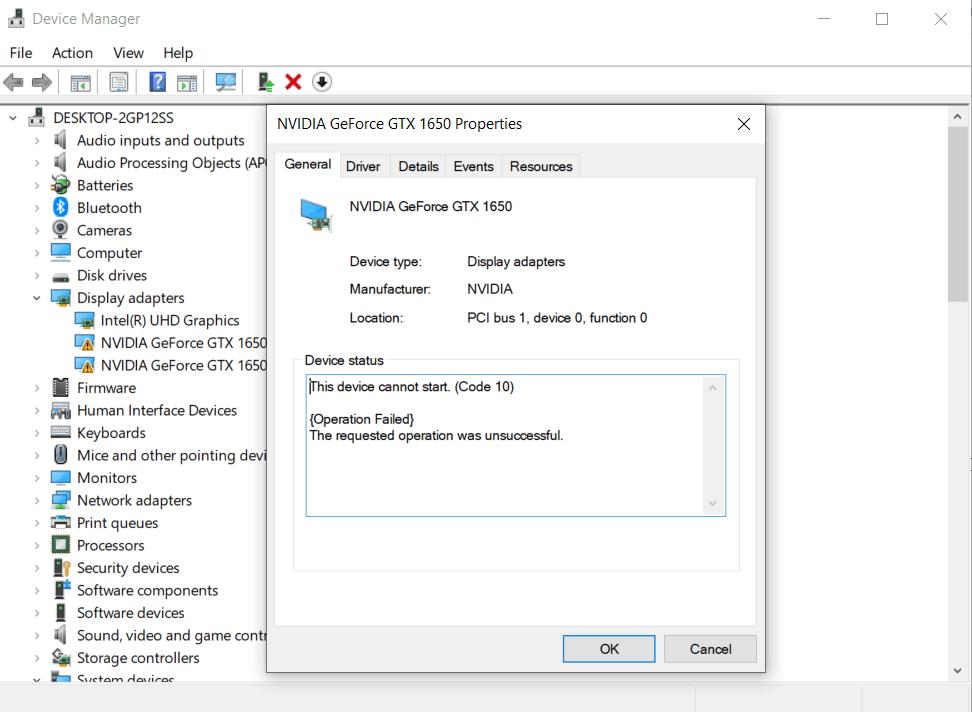Viewport: 972px width, 712px height.
Task: Click the Software components icon
Action: click(x=61, y=589)
